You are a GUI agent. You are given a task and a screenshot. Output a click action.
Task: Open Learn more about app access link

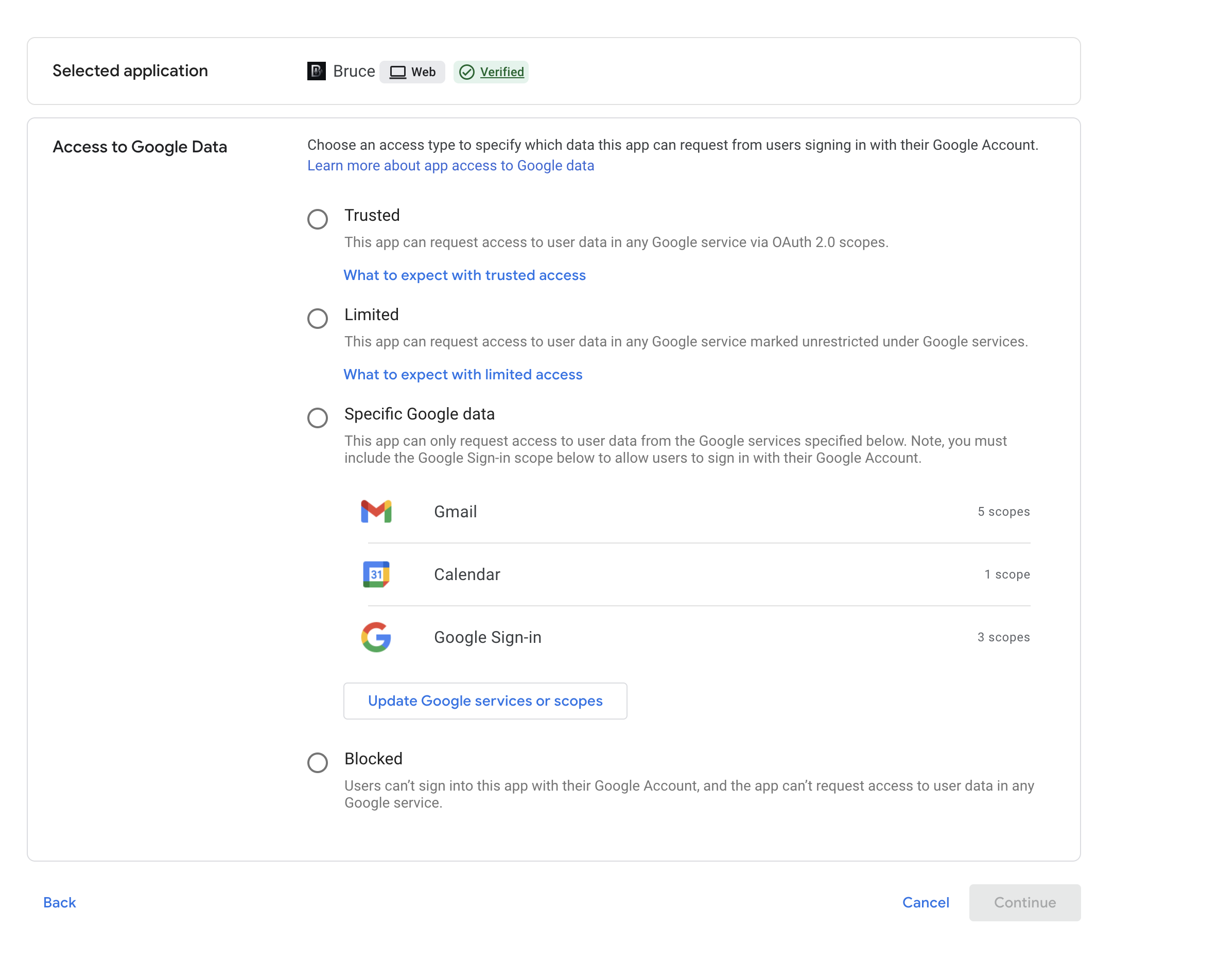coord(451,166)
